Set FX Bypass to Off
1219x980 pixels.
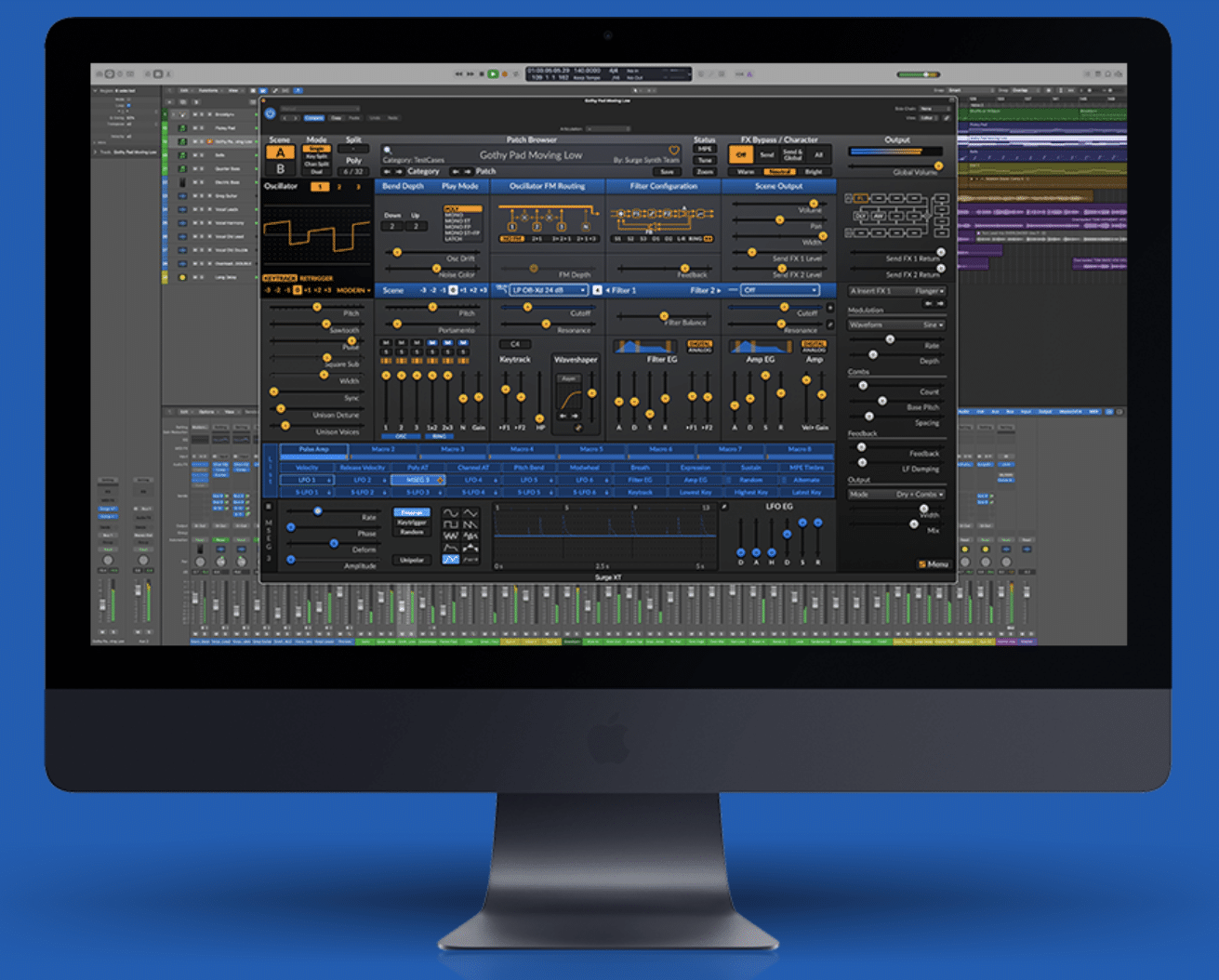[741, 154]
